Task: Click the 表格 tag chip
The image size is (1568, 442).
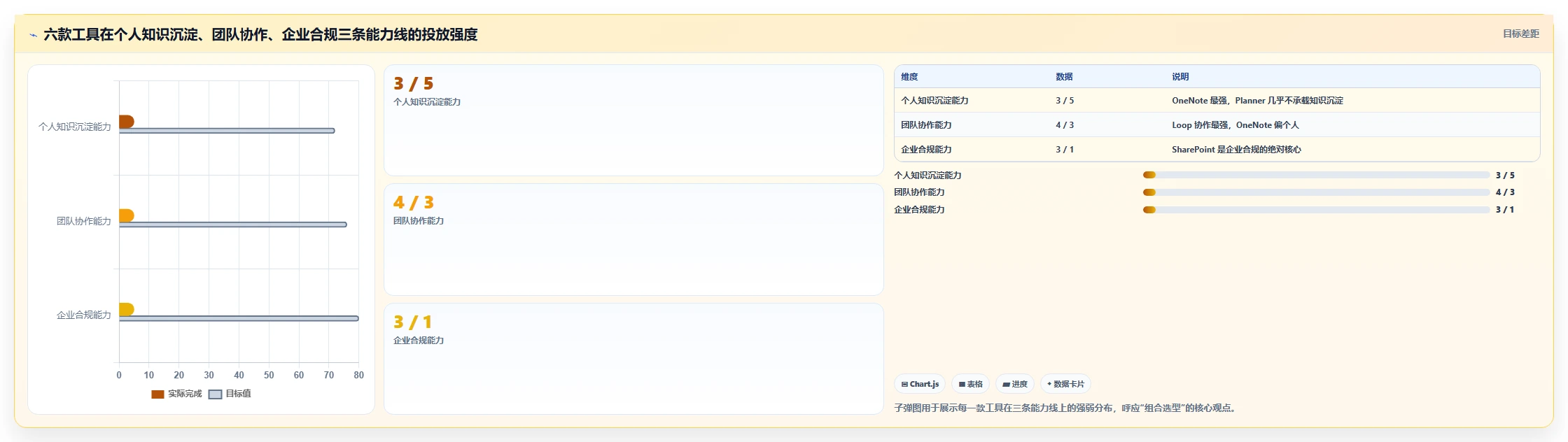Action: tap(970, 384)
